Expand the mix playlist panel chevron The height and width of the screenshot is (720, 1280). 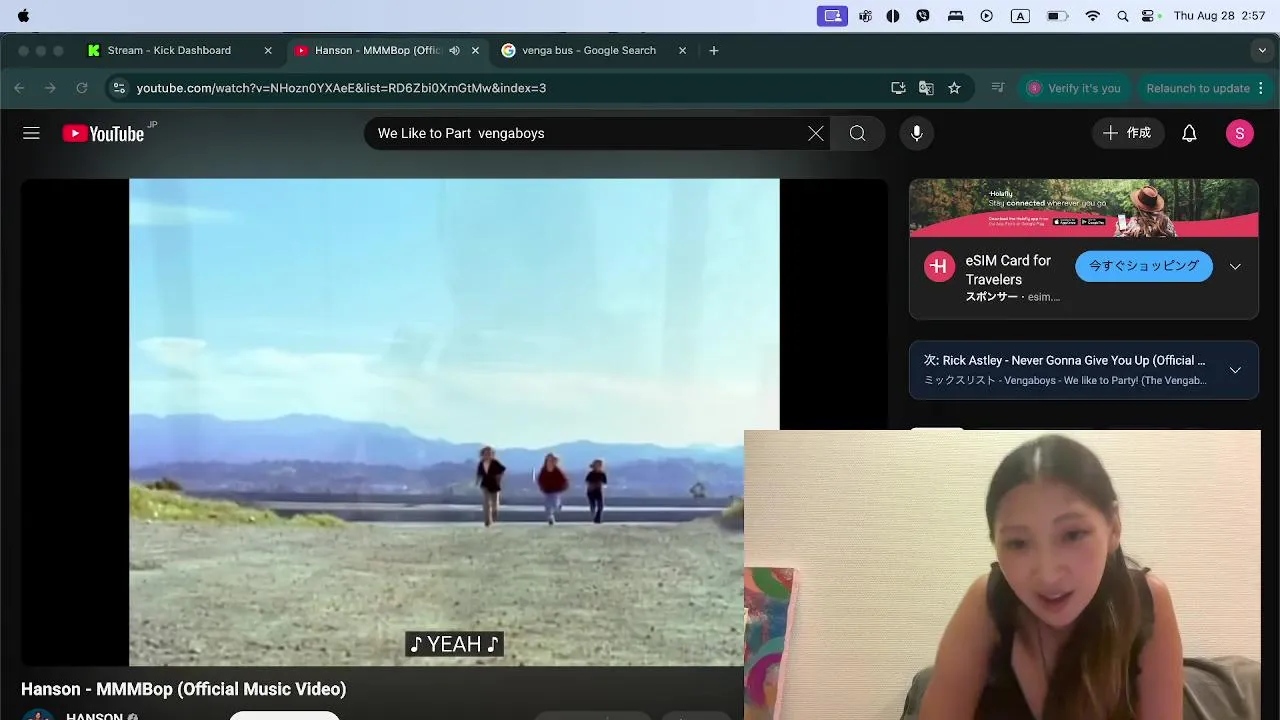pos(1235,370)
